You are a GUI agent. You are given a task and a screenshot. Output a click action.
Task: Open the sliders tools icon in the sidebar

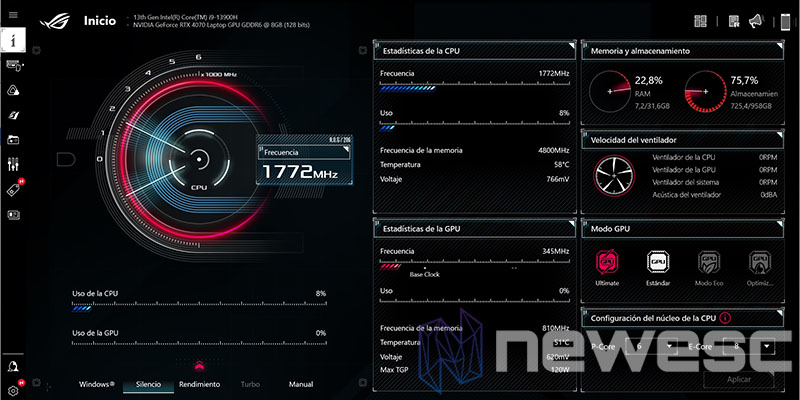pyautogui.click(x=13, y=164)
